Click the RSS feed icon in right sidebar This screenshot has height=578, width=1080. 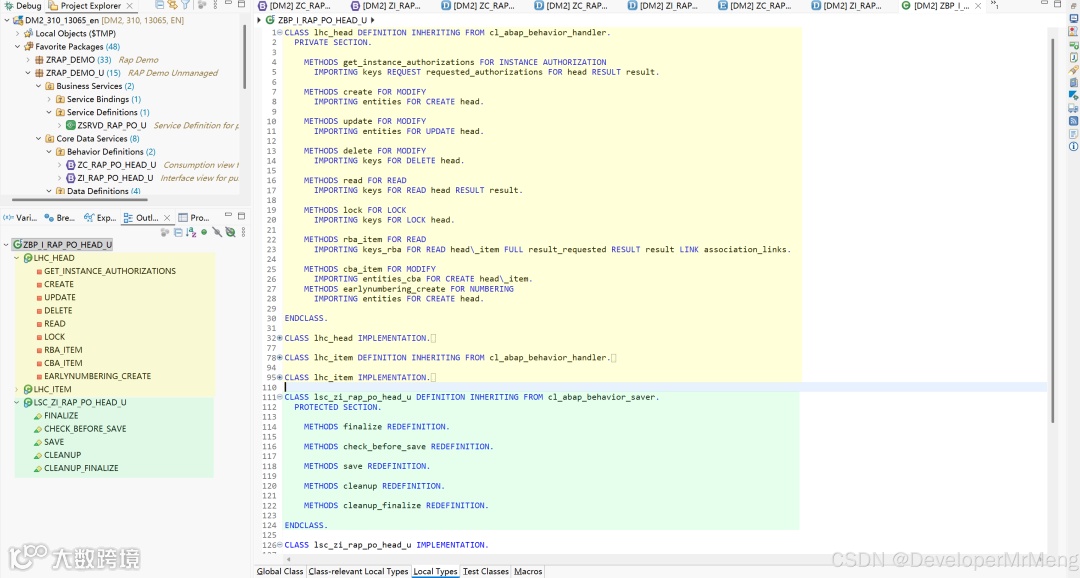(1073, 121)
